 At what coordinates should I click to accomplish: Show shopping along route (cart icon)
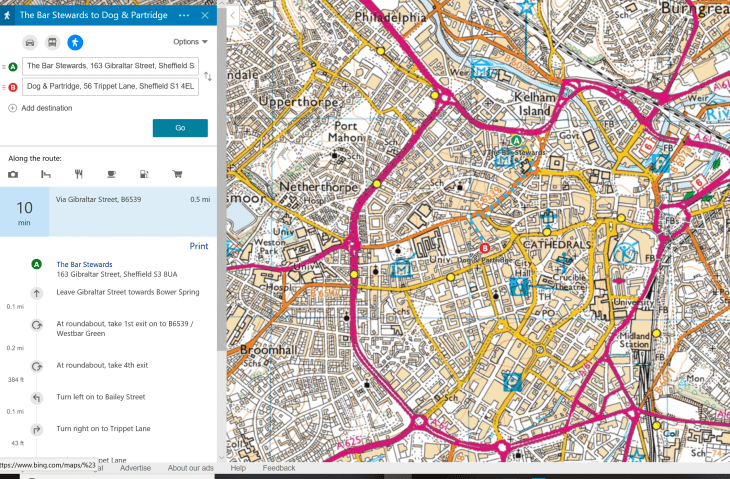click(177, 174)
